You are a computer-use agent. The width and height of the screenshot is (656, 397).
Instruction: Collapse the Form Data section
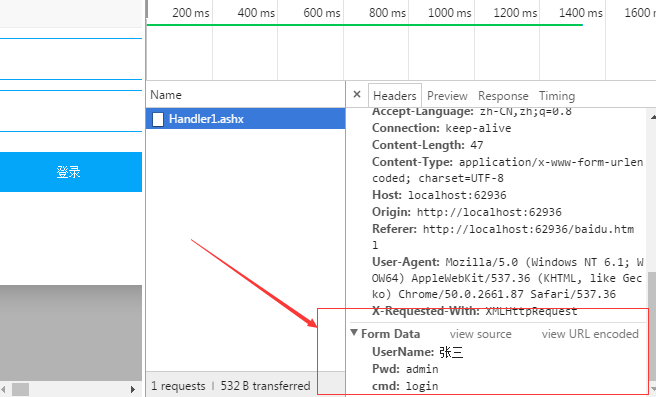coord(354,333)
